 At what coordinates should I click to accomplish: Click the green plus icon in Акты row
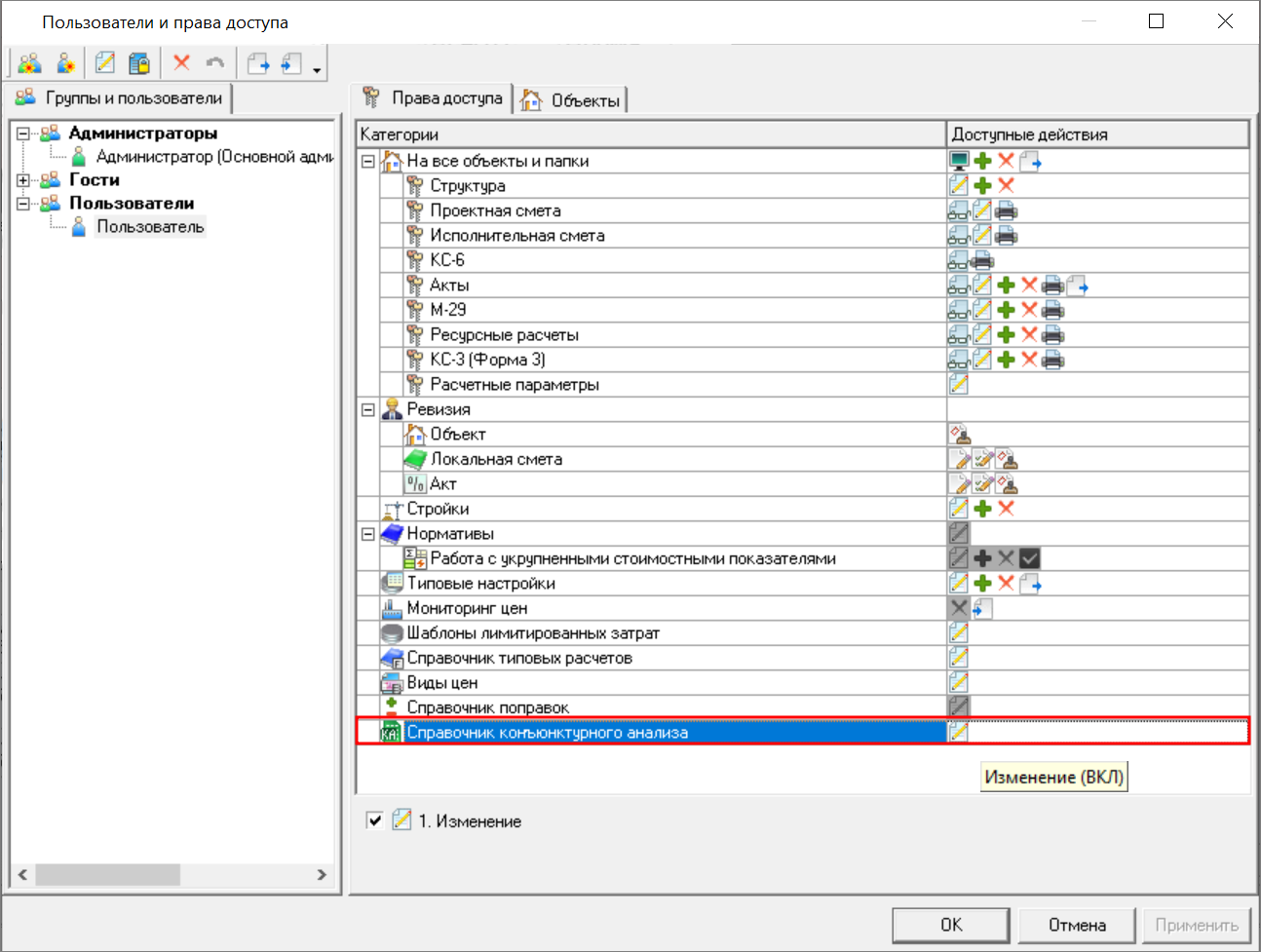tap(1006, 286)
